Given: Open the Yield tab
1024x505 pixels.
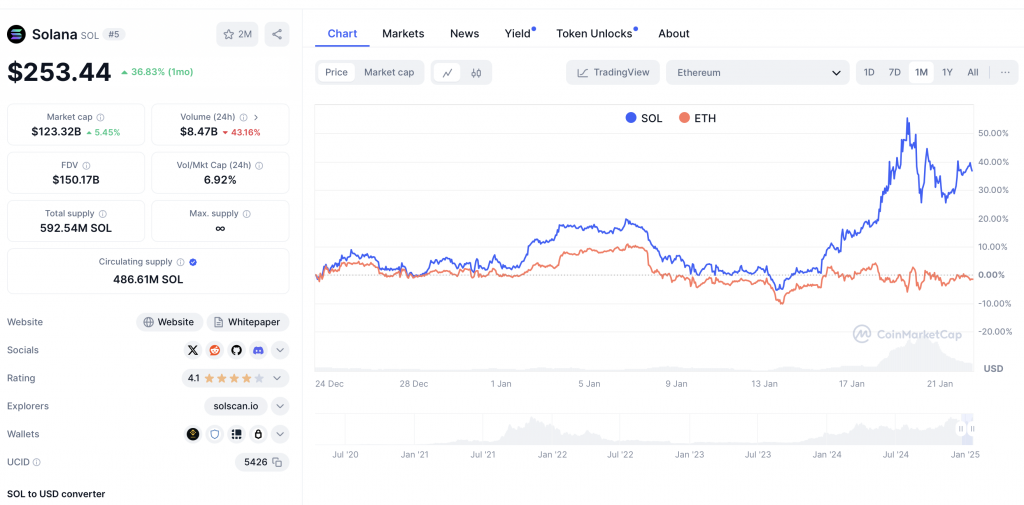Looking at the screenshot, I should [x=518, y=33].
